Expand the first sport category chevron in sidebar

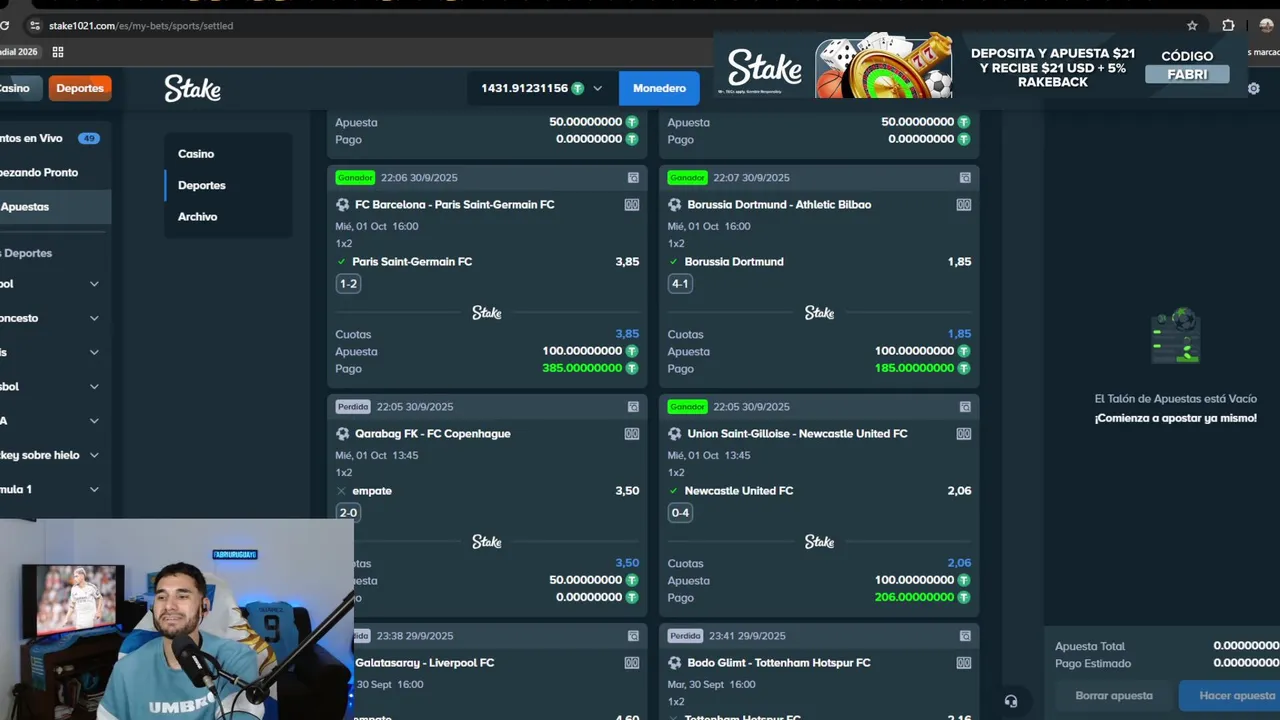pos(94,284)
